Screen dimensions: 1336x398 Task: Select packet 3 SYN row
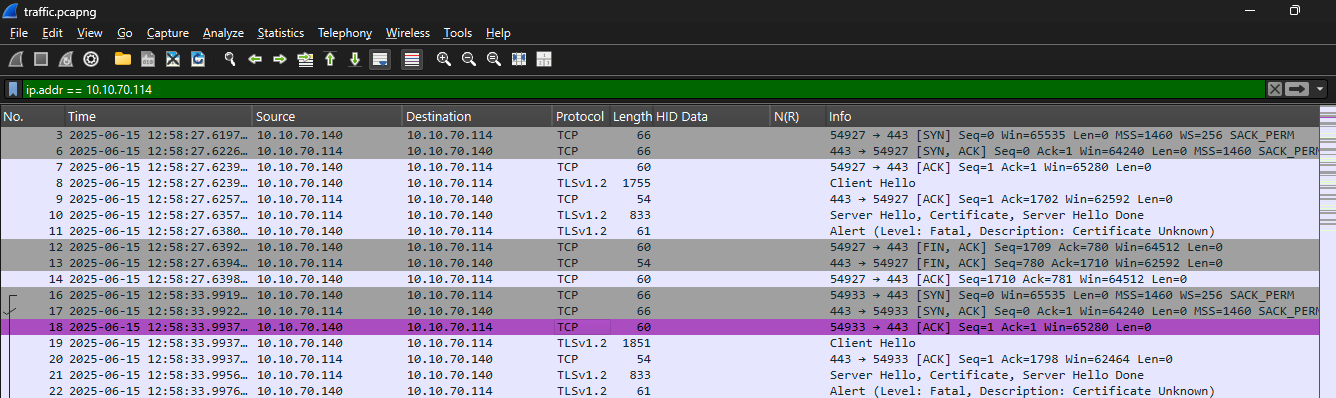point(660,135)
